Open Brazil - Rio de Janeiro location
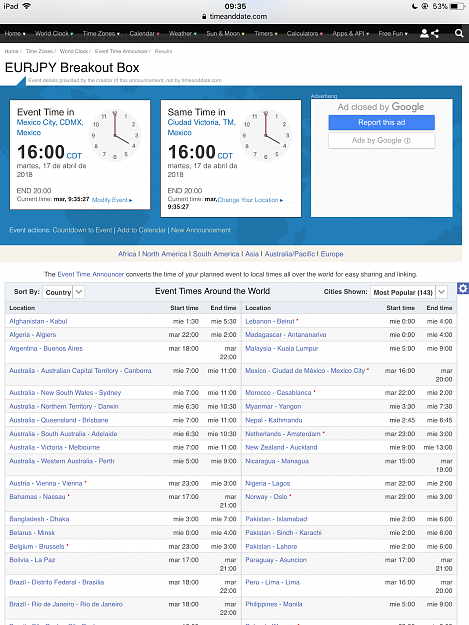Viewport: 469px width, 625px height. point(66,604)
